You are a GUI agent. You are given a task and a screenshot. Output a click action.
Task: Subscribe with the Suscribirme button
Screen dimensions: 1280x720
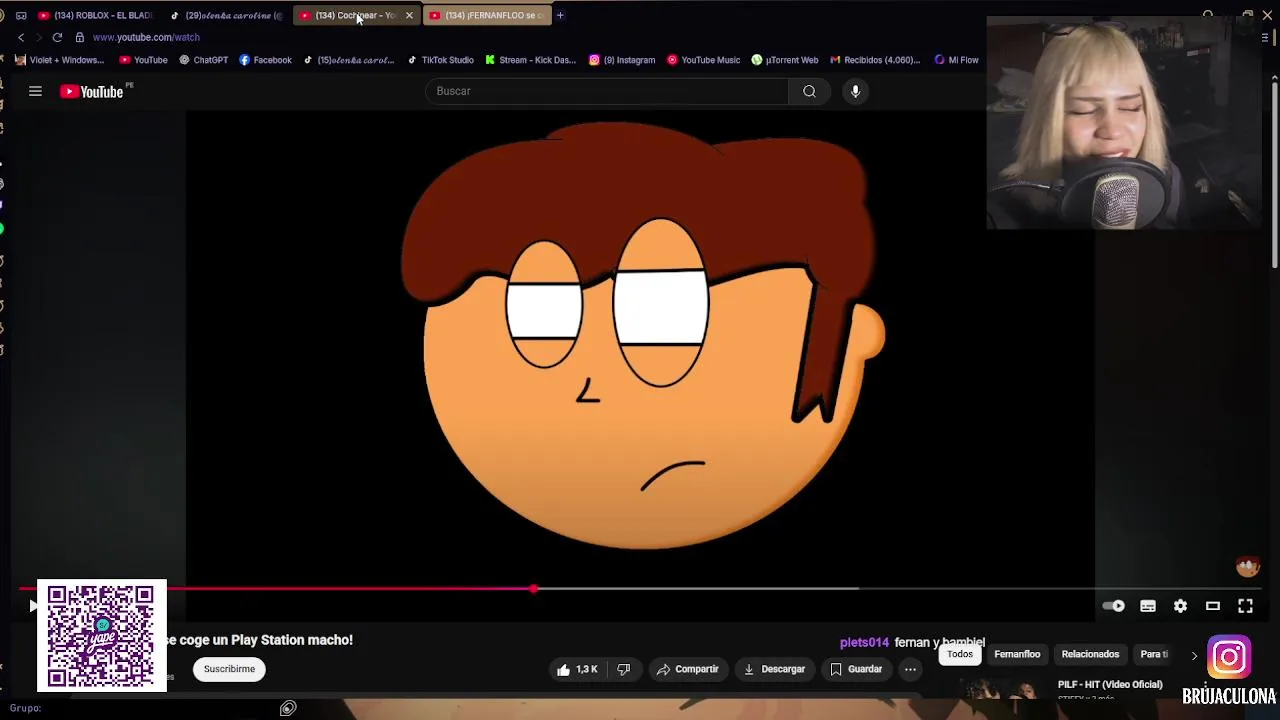229,669
